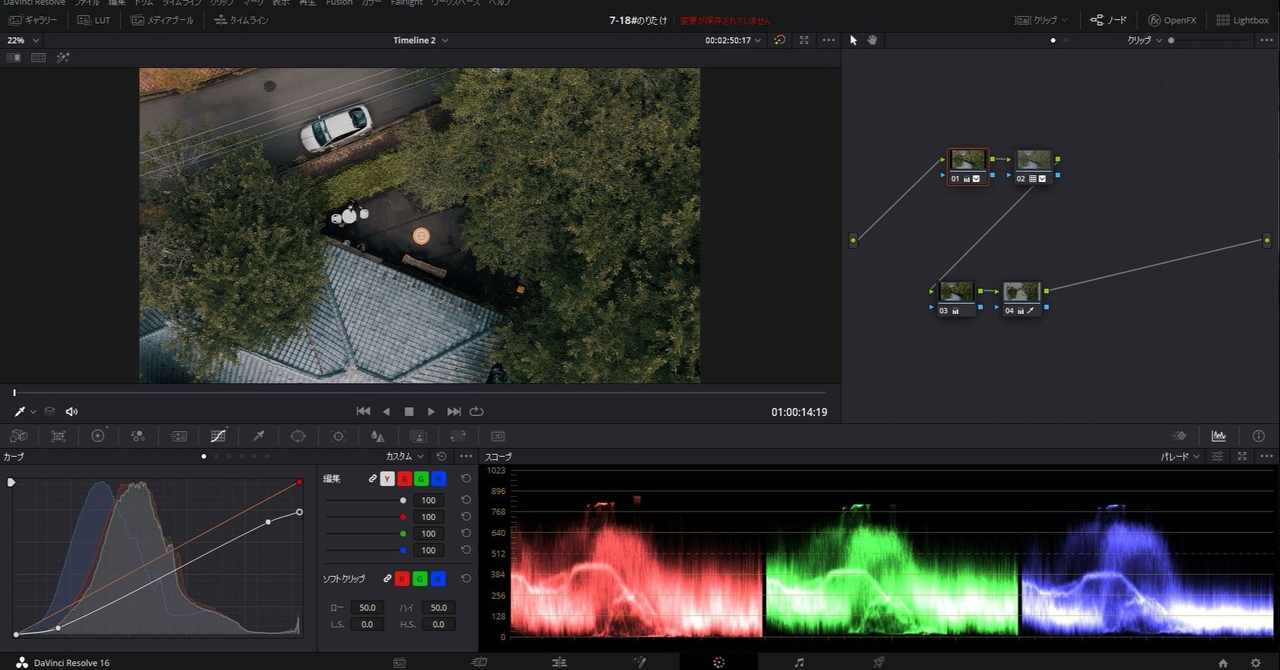The width and height of the screenshot is (1280, 670).
Task: Open the Lightbox view button
Action: 1242,20
